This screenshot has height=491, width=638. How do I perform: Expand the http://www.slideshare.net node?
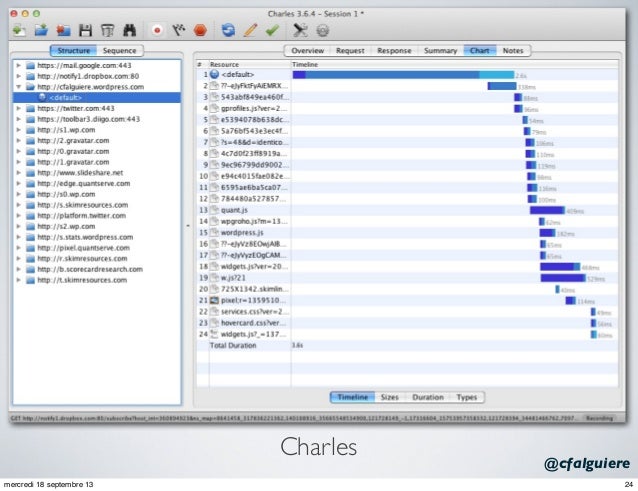tap(18, 172)
